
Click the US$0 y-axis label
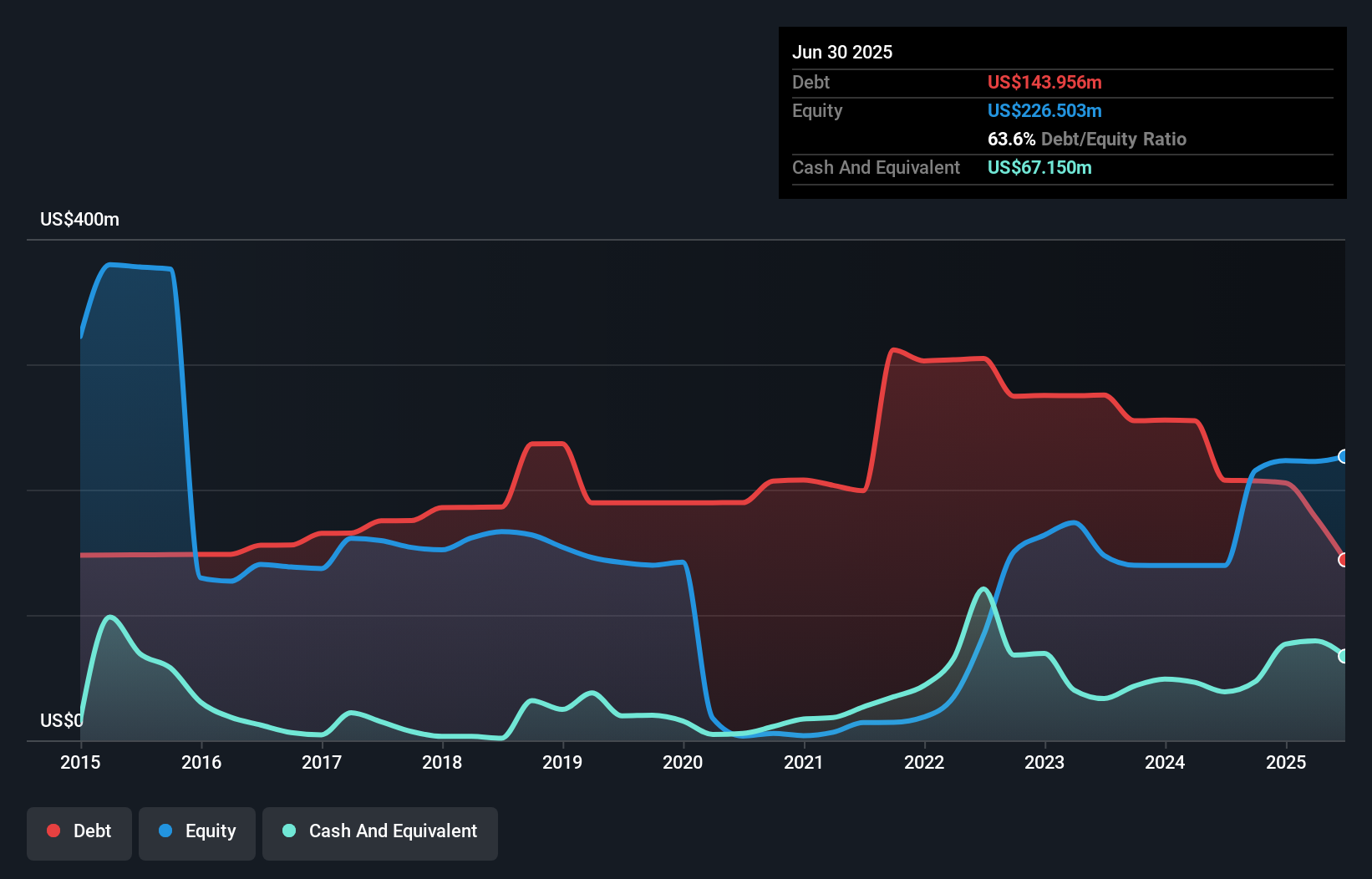tap(61, 720)
